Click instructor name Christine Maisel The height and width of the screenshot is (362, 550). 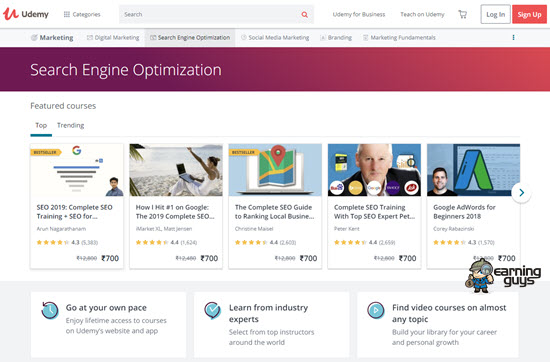pyautogui.click(x=254, y=229)
